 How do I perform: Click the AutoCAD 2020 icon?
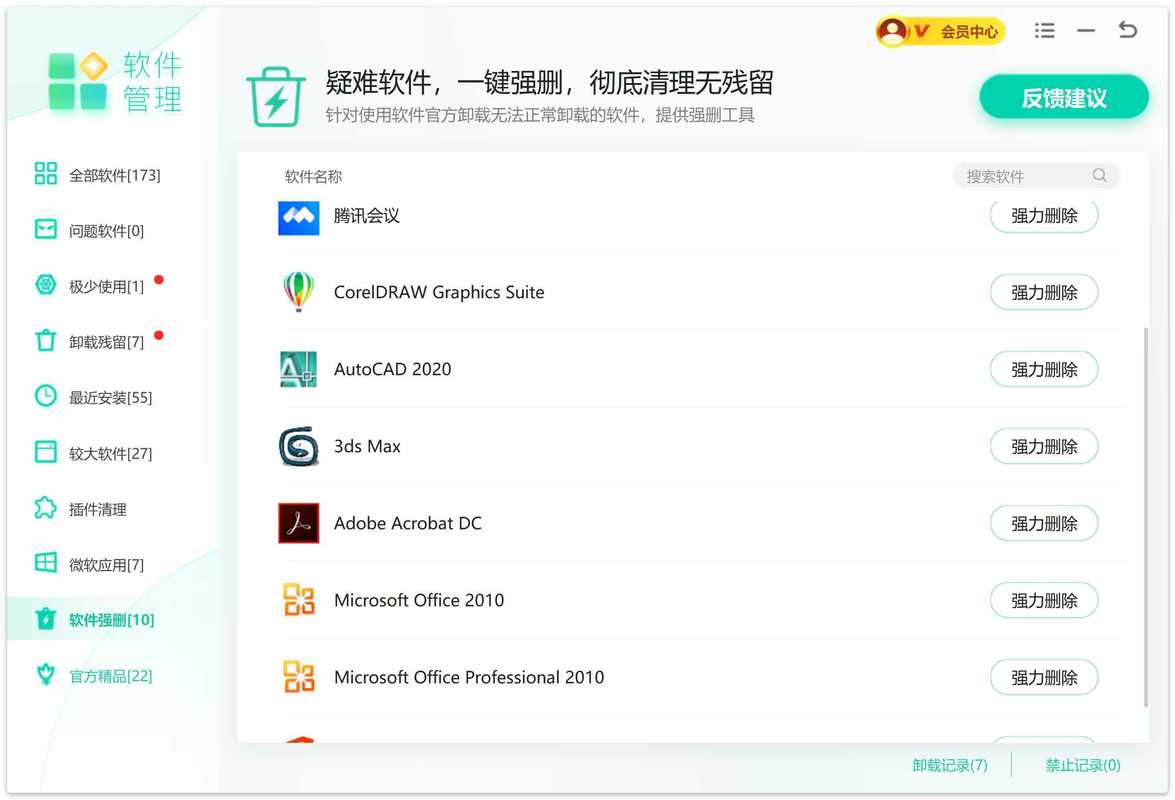click(x=298, y=369)
